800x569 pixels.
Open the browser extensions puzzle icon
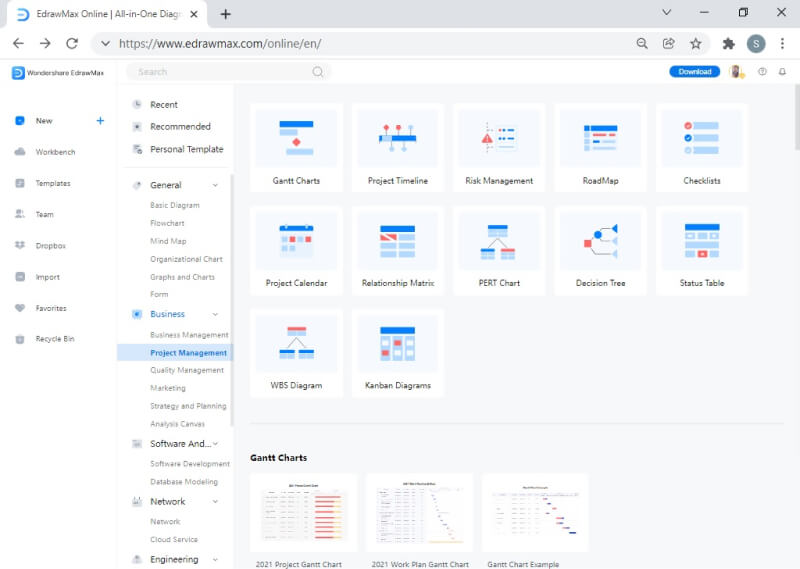point(729,44)
